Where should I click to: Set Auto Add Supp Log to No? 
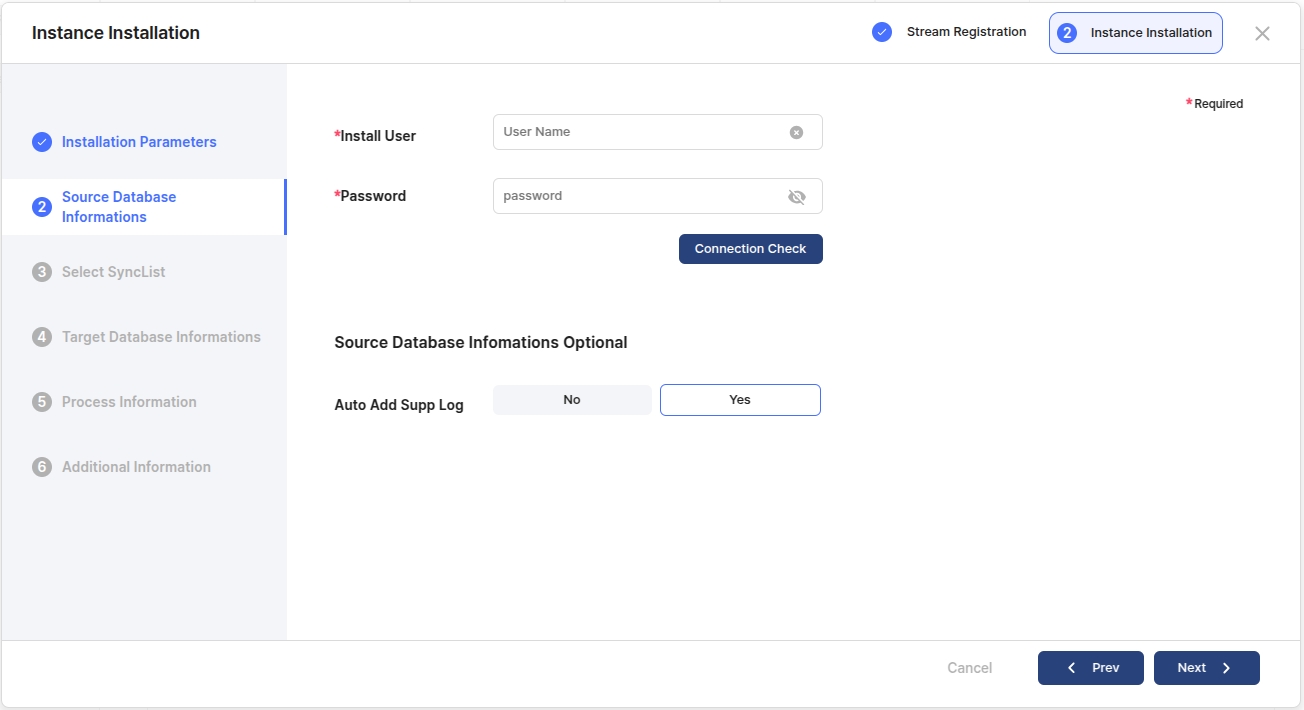(x=572, y=400)
